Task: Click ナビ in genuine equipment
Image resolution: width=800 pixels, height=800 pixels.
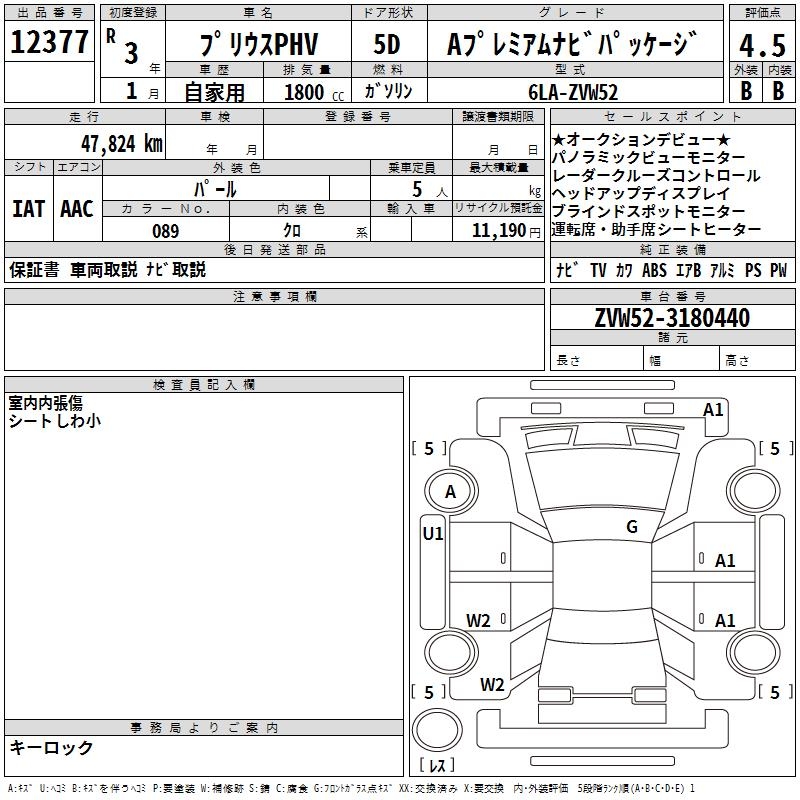Action: point(567,270)
